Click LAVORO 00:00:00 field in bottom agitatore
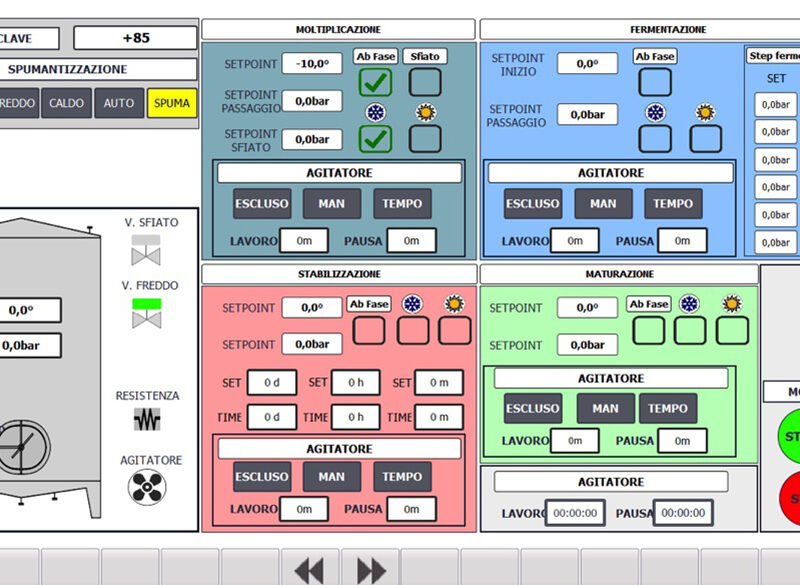 575,513
